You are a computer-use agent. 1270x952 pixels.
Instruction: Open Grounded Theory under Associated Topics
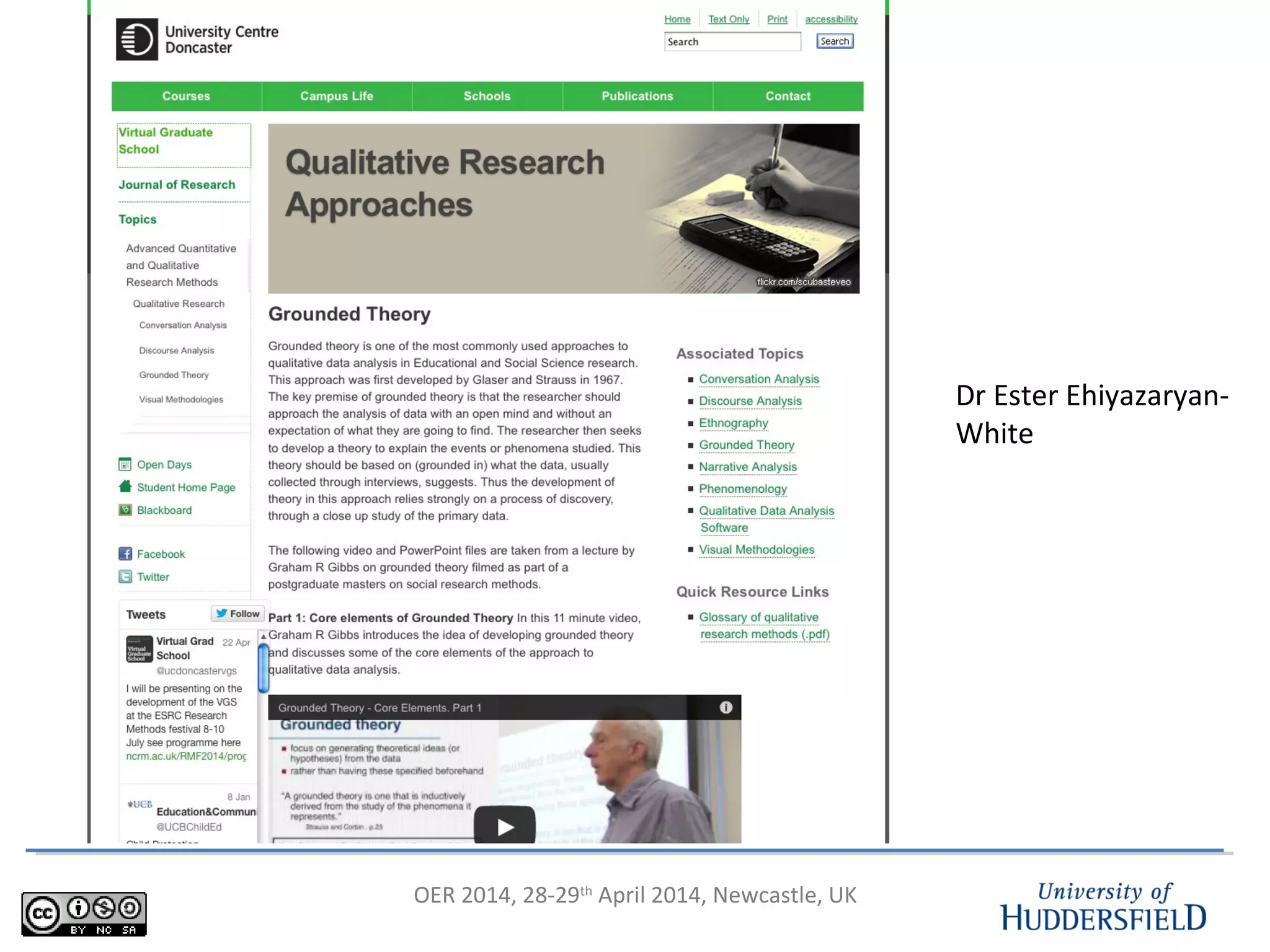click(x=747, y=444)
